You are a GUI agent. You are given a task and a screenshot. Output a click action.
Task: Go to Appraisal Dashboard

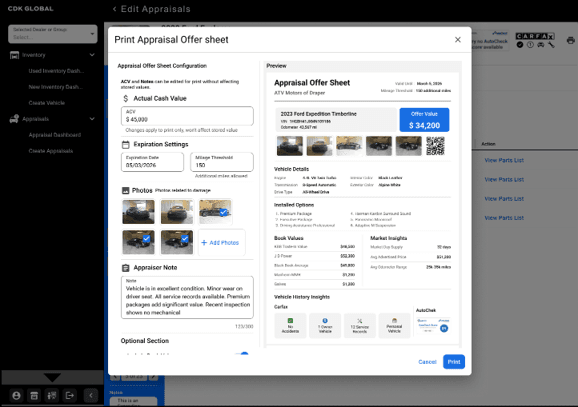point(55,135)
